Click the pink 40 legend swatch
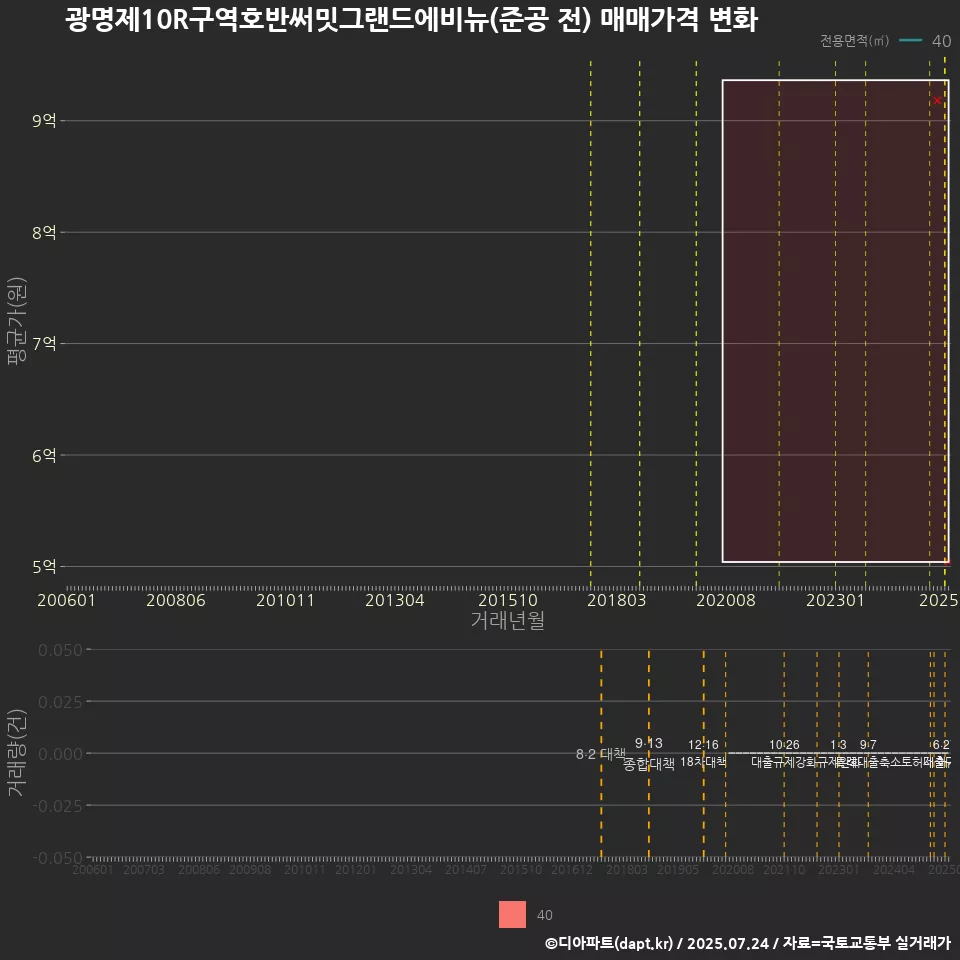960x960 pixels. [511, 915]
